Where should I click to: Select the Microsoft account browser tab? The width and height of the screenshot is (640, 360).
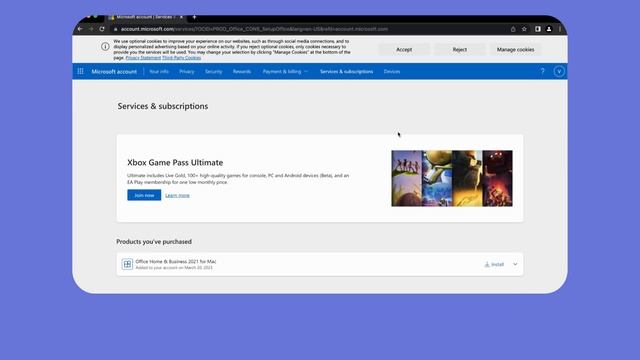tap(146, 17)
